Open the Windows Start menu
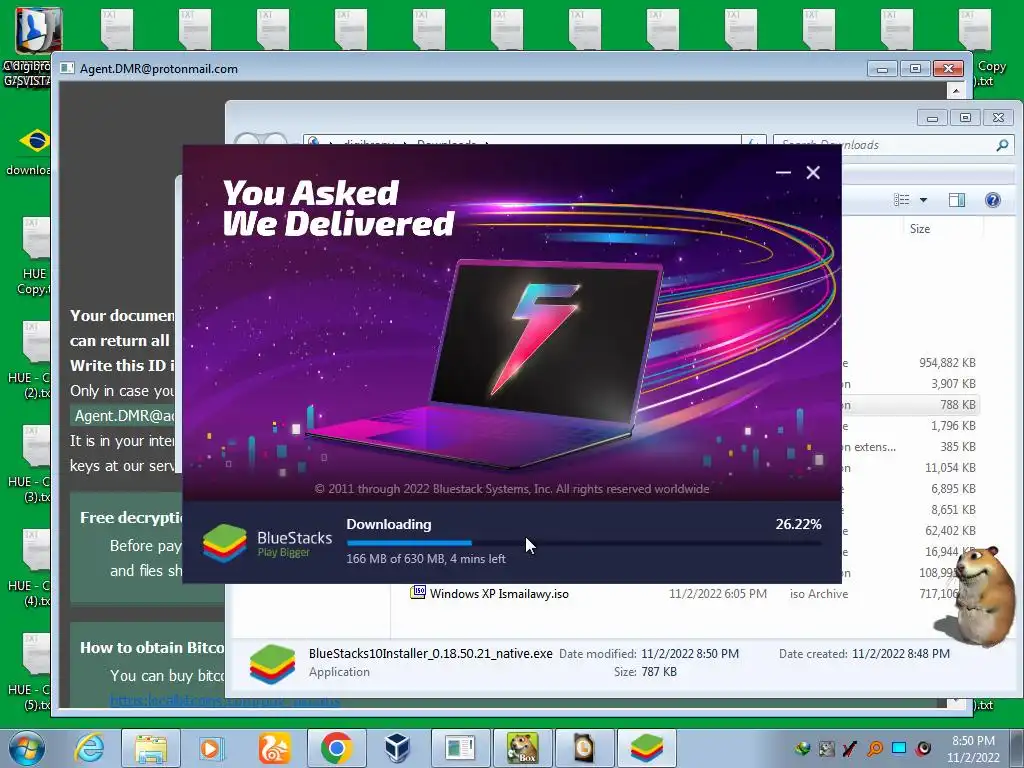 click(27, 748)
